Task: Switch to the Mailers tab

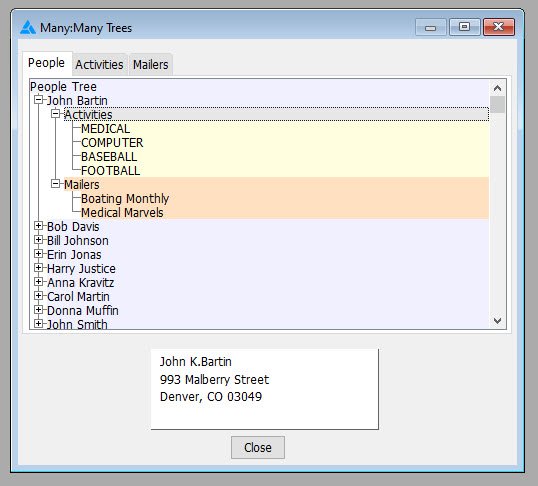Action: (151, 65)
